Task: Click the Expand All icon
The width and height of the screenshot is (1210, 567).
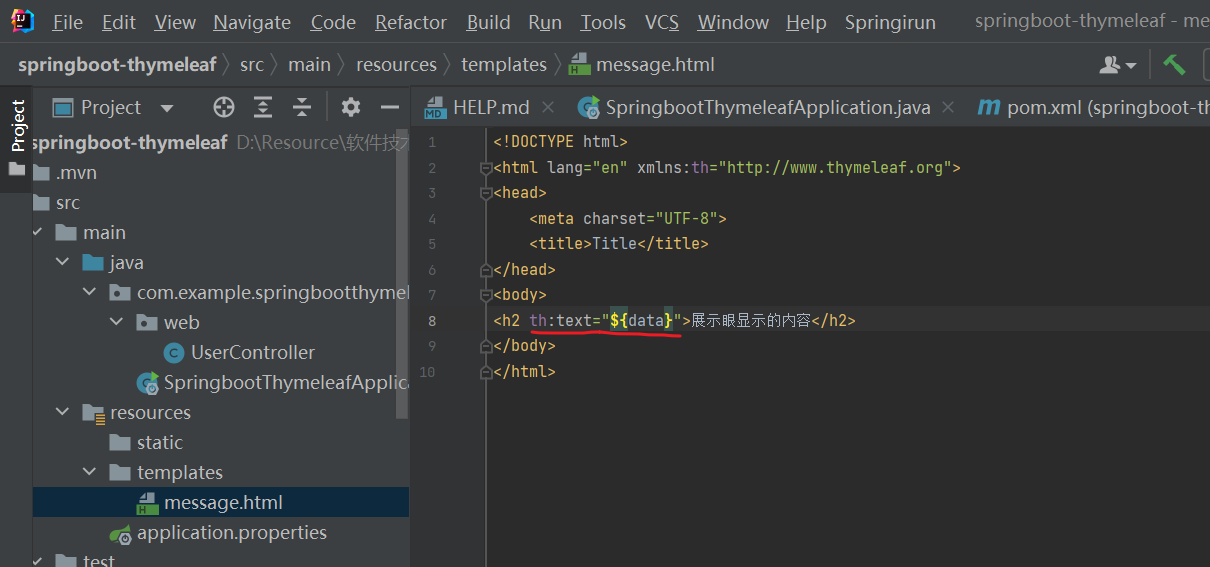Action: (263, 107)
